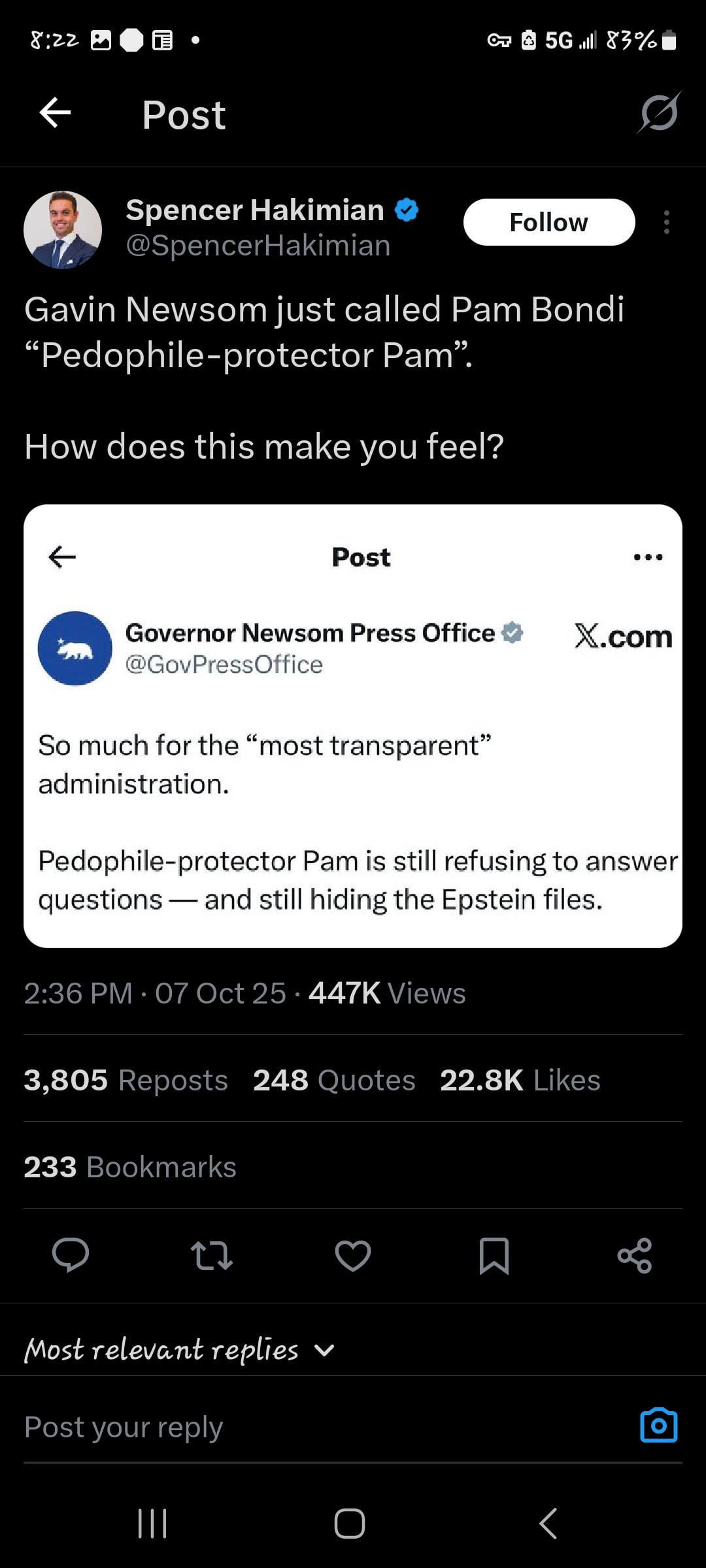The image size is (706, 1568).
Task: View the 248 Quotes list
Action: [x=334, y=1080]
